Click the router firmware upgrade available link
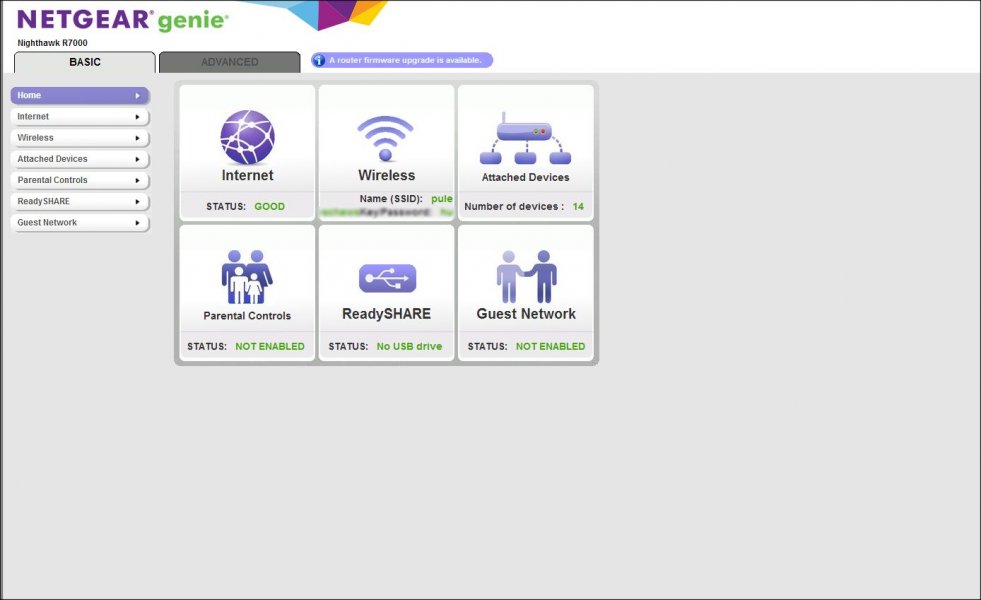The image size is (981, 600). (405, 60)
